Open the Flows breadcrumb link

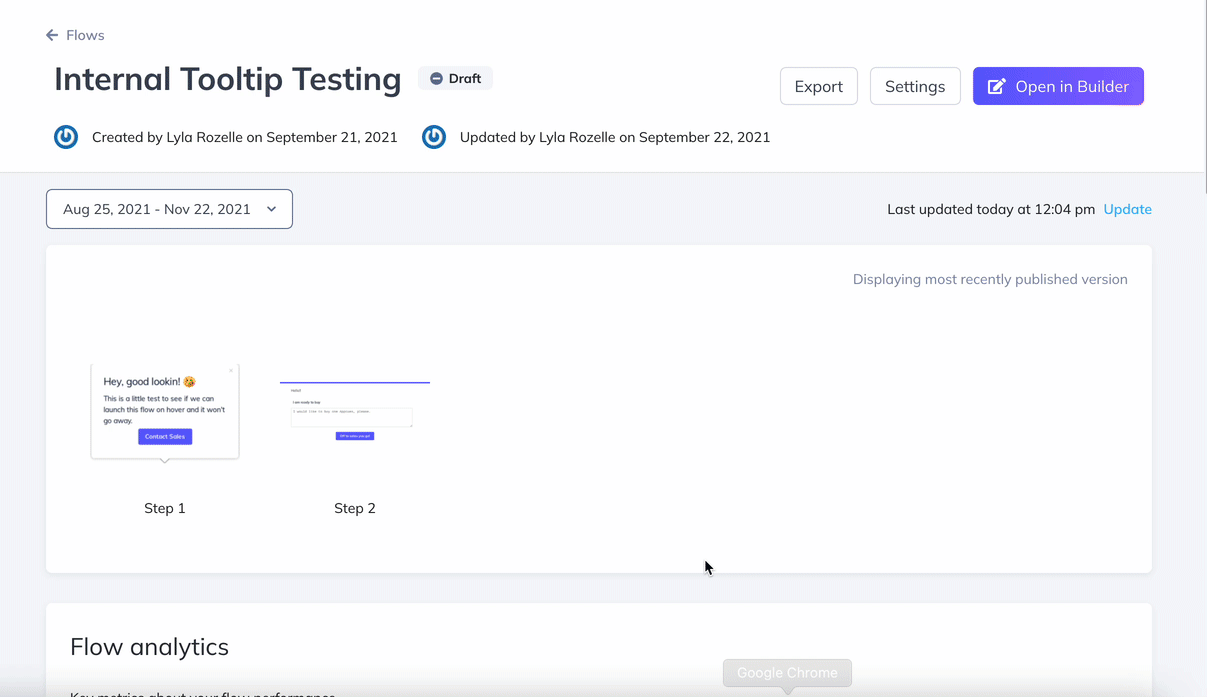click(85, 35)
